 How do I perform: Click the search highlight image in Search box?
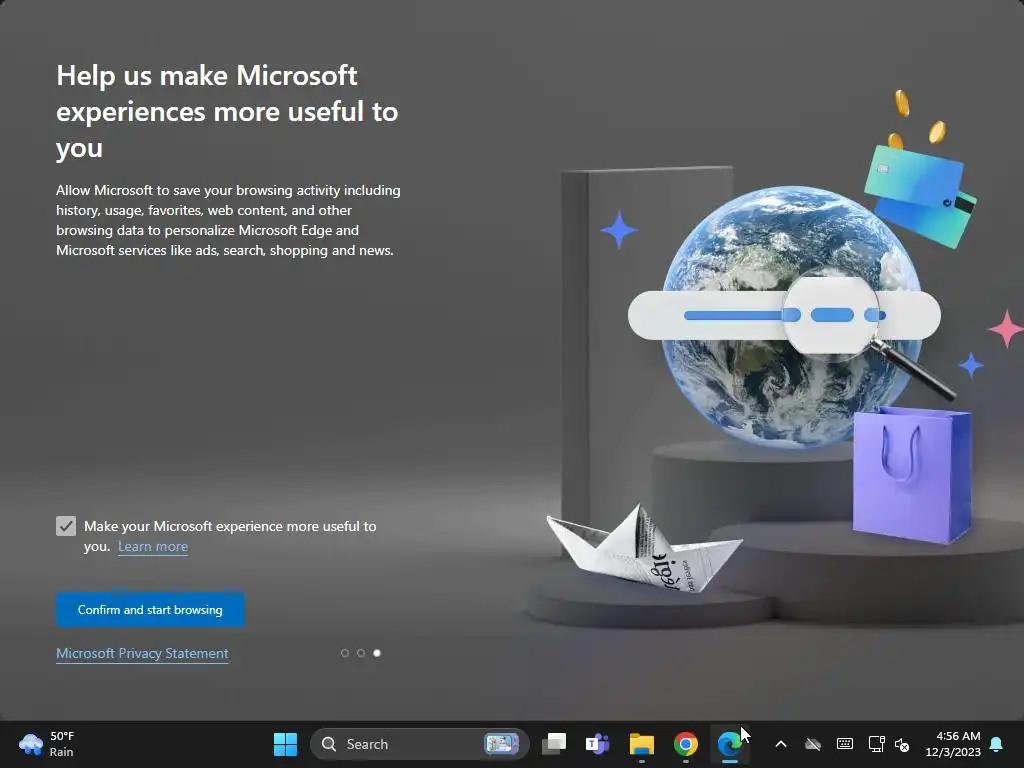point(502,744)
